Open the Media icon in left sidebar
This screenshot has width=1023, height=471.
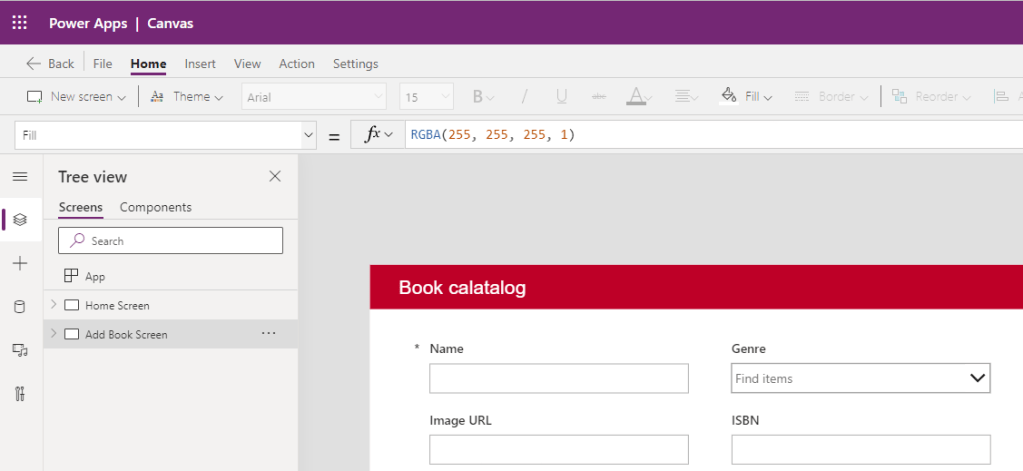(x=20, y=350)
